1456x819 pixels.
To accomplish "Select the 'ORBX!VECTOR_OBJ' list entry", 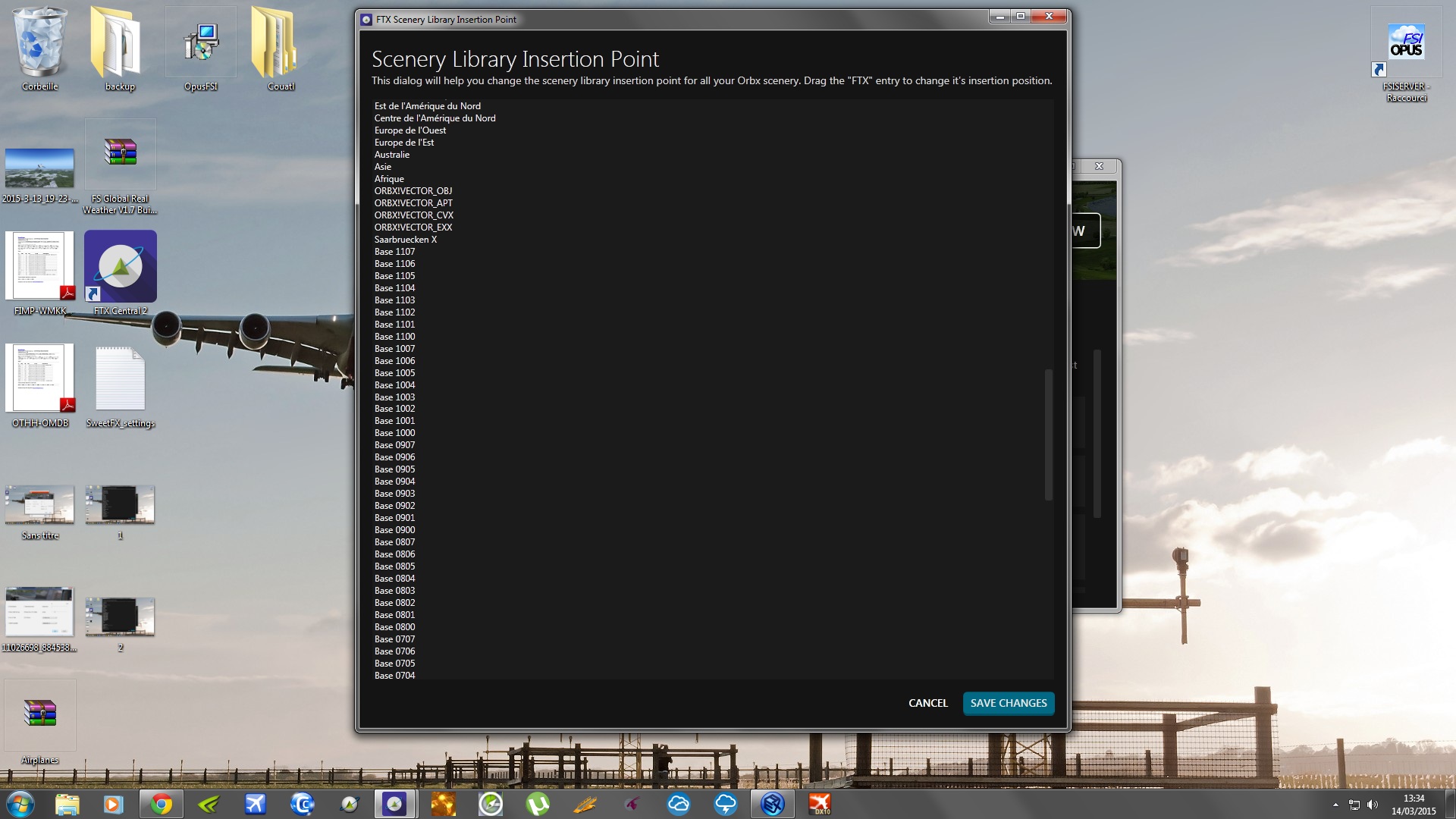I will point(413,191).
